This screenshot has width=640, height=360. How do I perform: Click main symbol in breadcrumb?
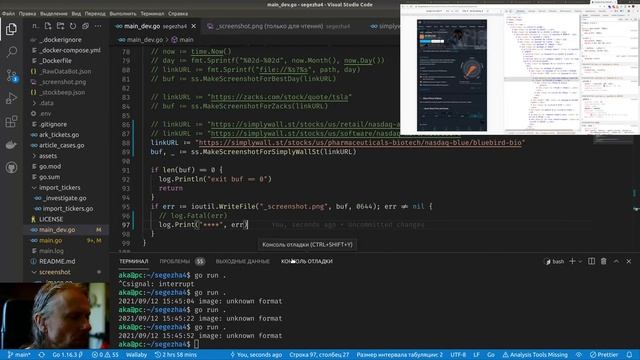pyautogui.click(x=186, y=40)
